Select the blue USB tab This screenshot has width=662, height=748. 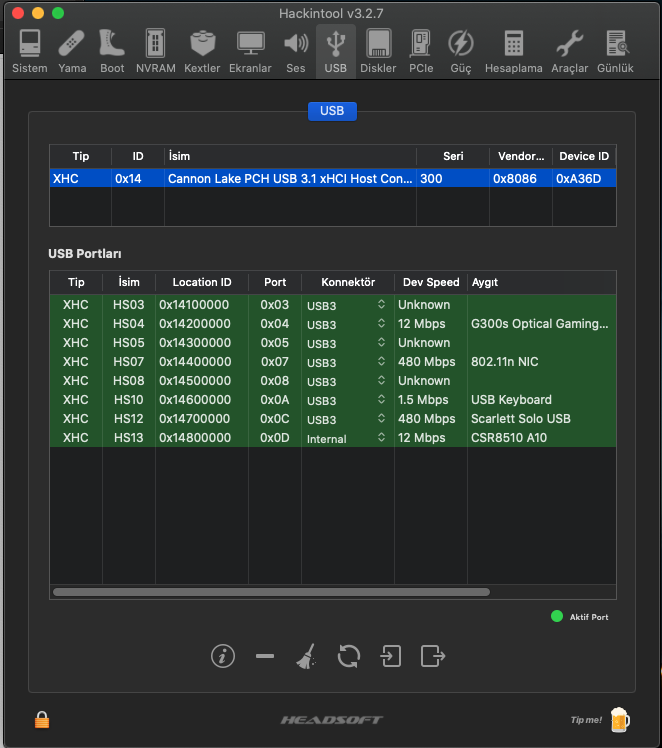(x=332, y=111)
